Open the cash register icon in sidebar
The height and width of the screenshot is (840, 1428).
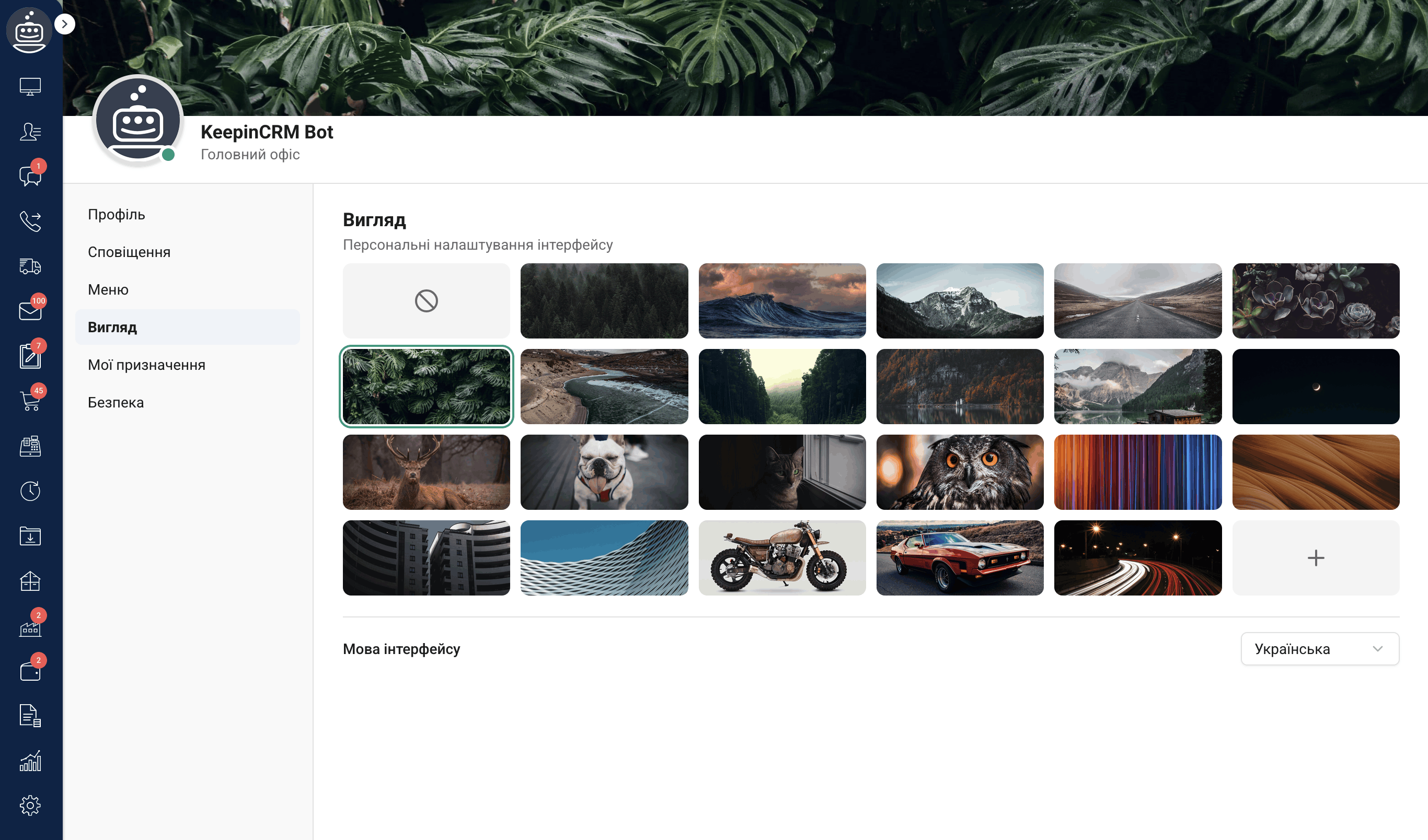click(31, 446)
